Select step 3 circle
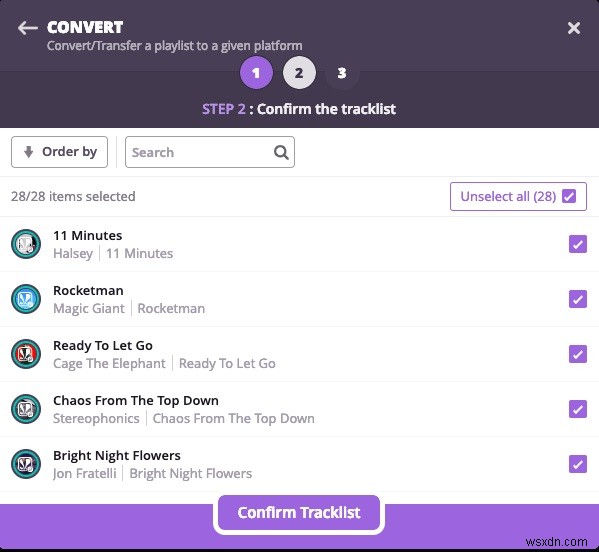 click(x=342, y=73)
